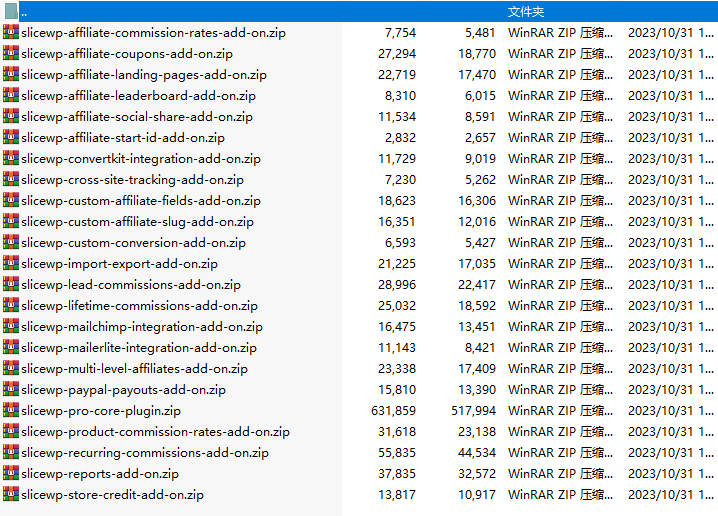
Task: Select file name slicewp-affiliate-social-share-add-on.zip
Action: (x=137, y=117)
